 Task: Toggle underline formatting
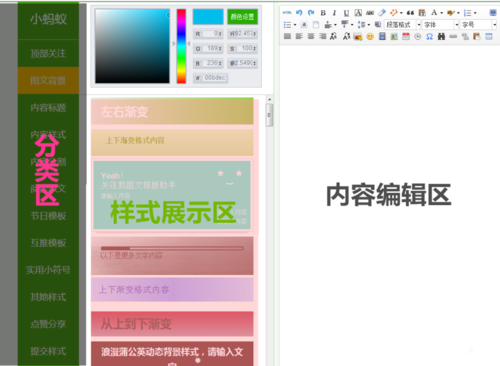coord(346,13)
